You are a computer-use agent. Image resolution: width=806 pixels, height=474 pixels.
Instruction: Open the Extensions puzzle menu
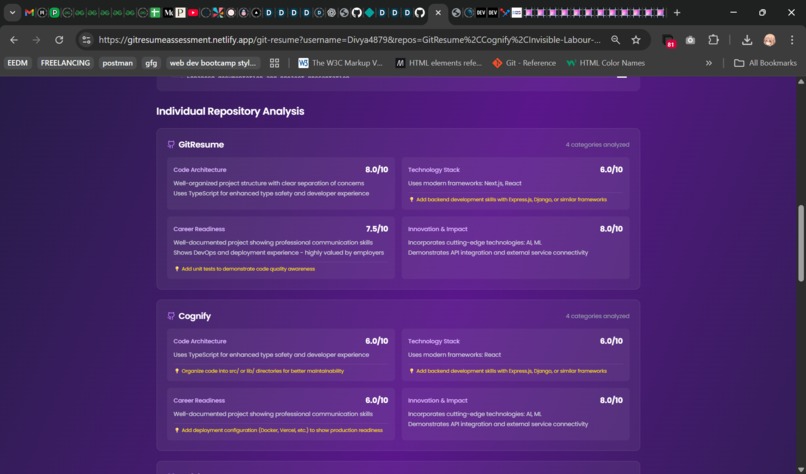pyautogui.click(x=713, y=40)
